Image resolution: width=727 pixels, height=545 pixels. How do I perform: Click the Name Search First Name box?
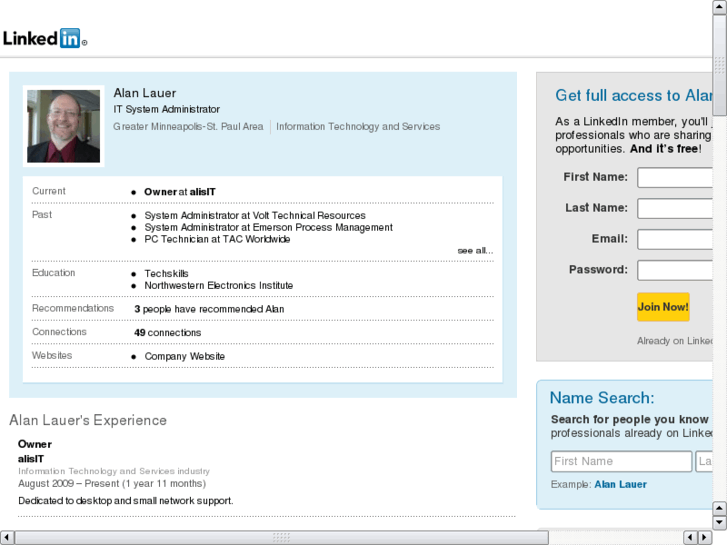click(621, 461)
